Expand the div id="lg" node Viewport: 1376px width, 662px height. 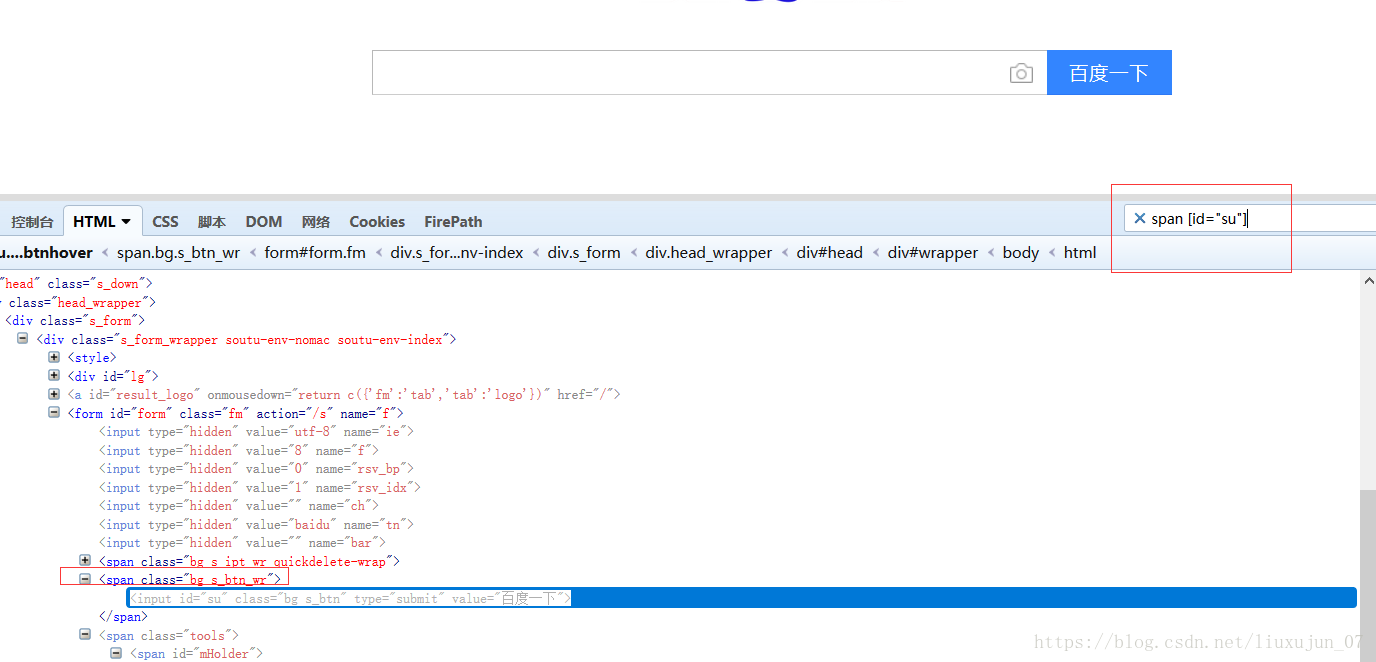[x=54, y=375]
